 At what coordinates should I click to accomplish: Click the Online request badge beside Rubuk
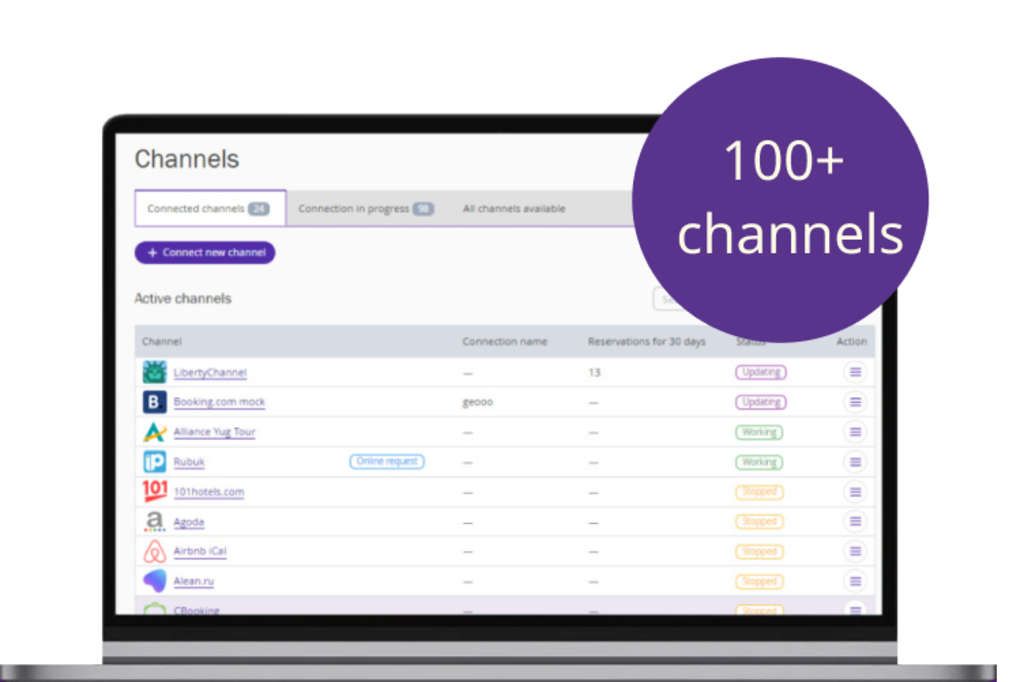tap(387, 461)
